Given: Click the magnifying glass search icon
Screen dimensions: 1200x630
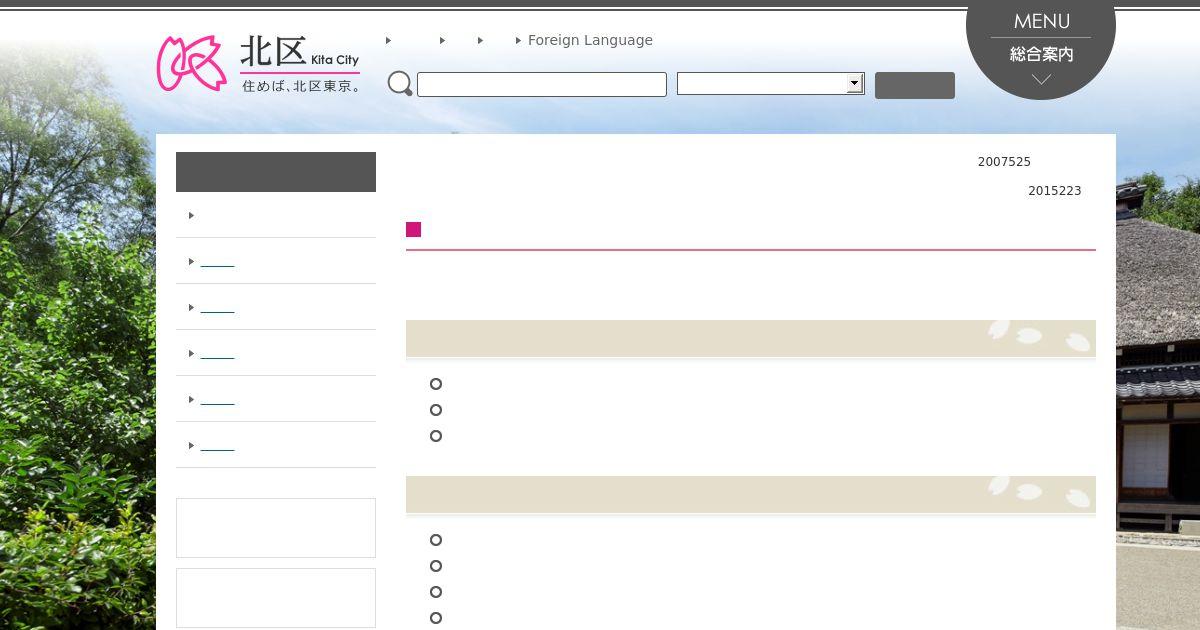Looking at the screenshot, I should point(400,84).
